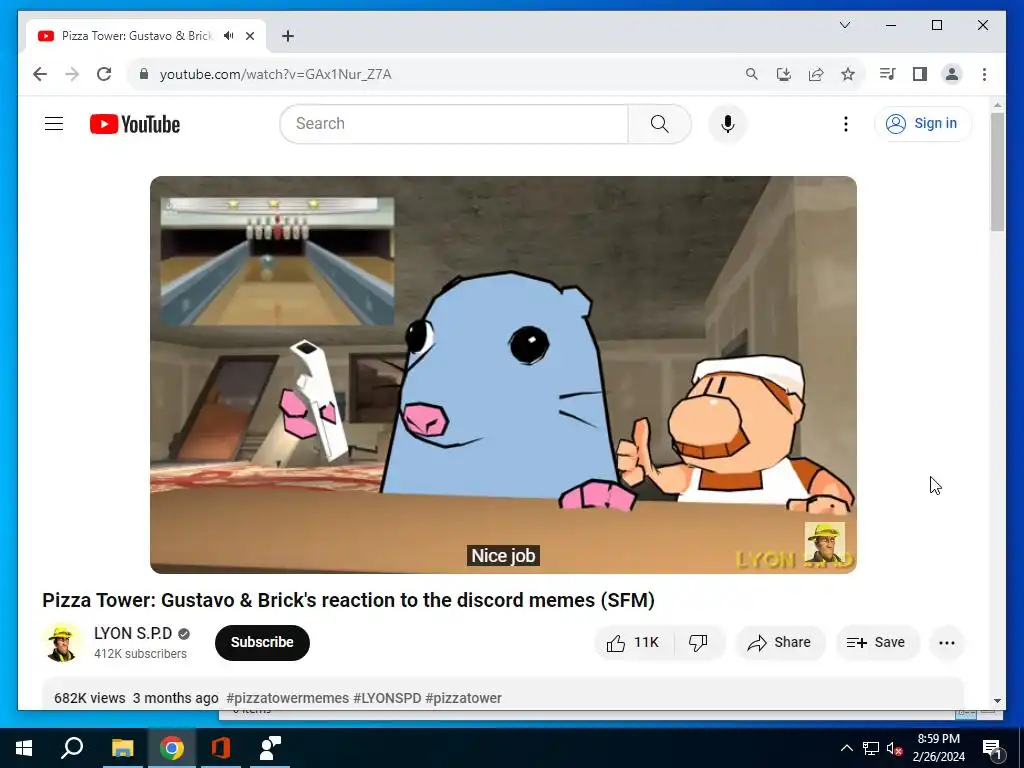Click the install app icon in the address bar

pyautogui.click(x=784, y=74)
